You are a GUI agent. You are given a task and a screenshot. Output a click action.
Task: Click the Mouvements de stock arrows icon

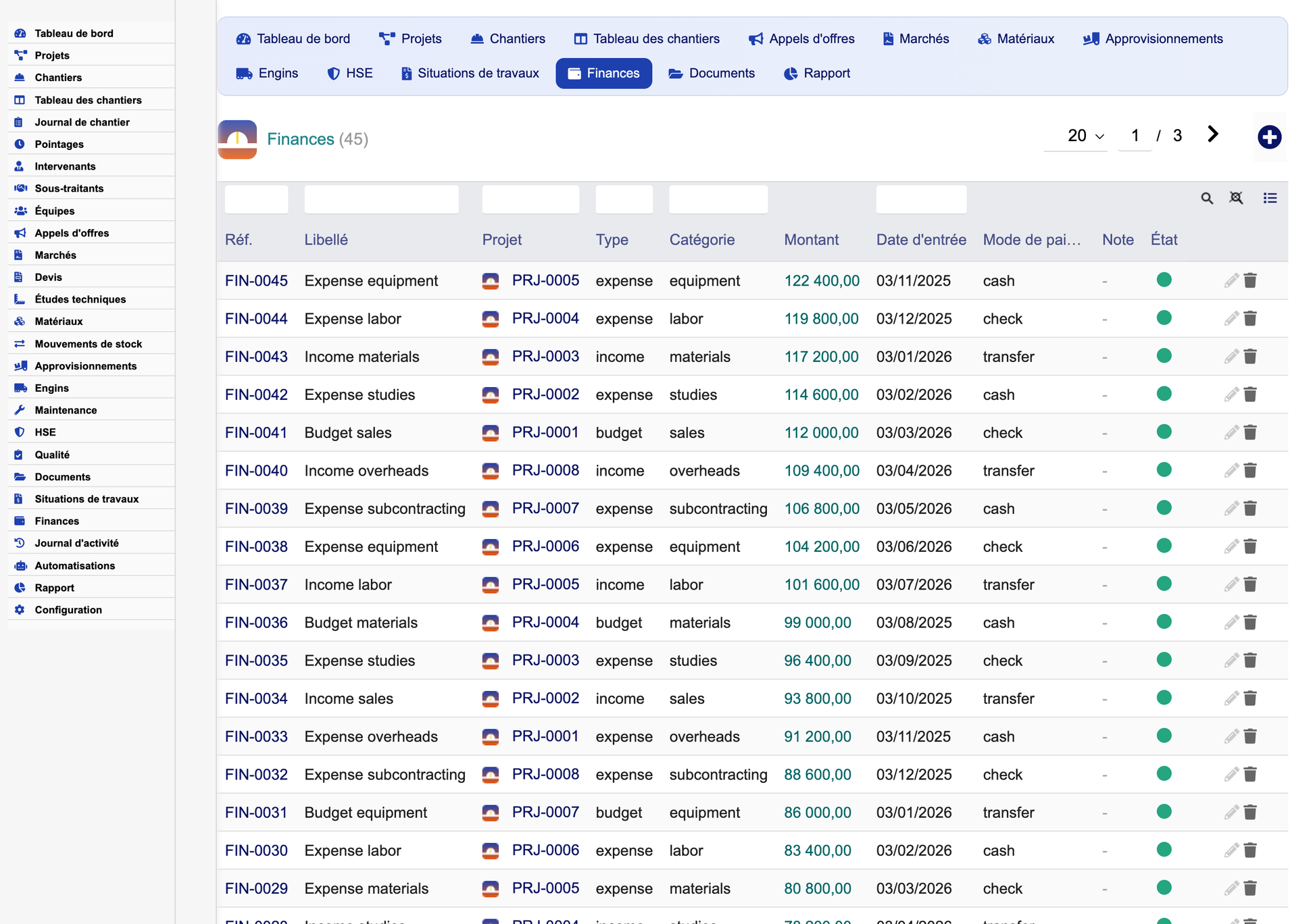coord(20,344)
